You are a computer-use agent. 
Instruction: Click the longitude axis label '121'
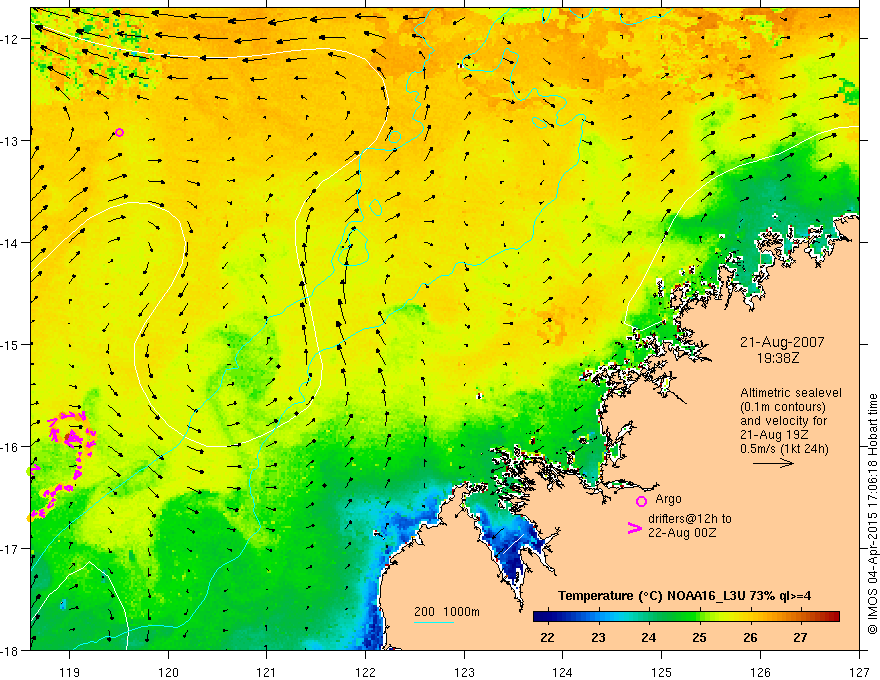pos(267,672)
